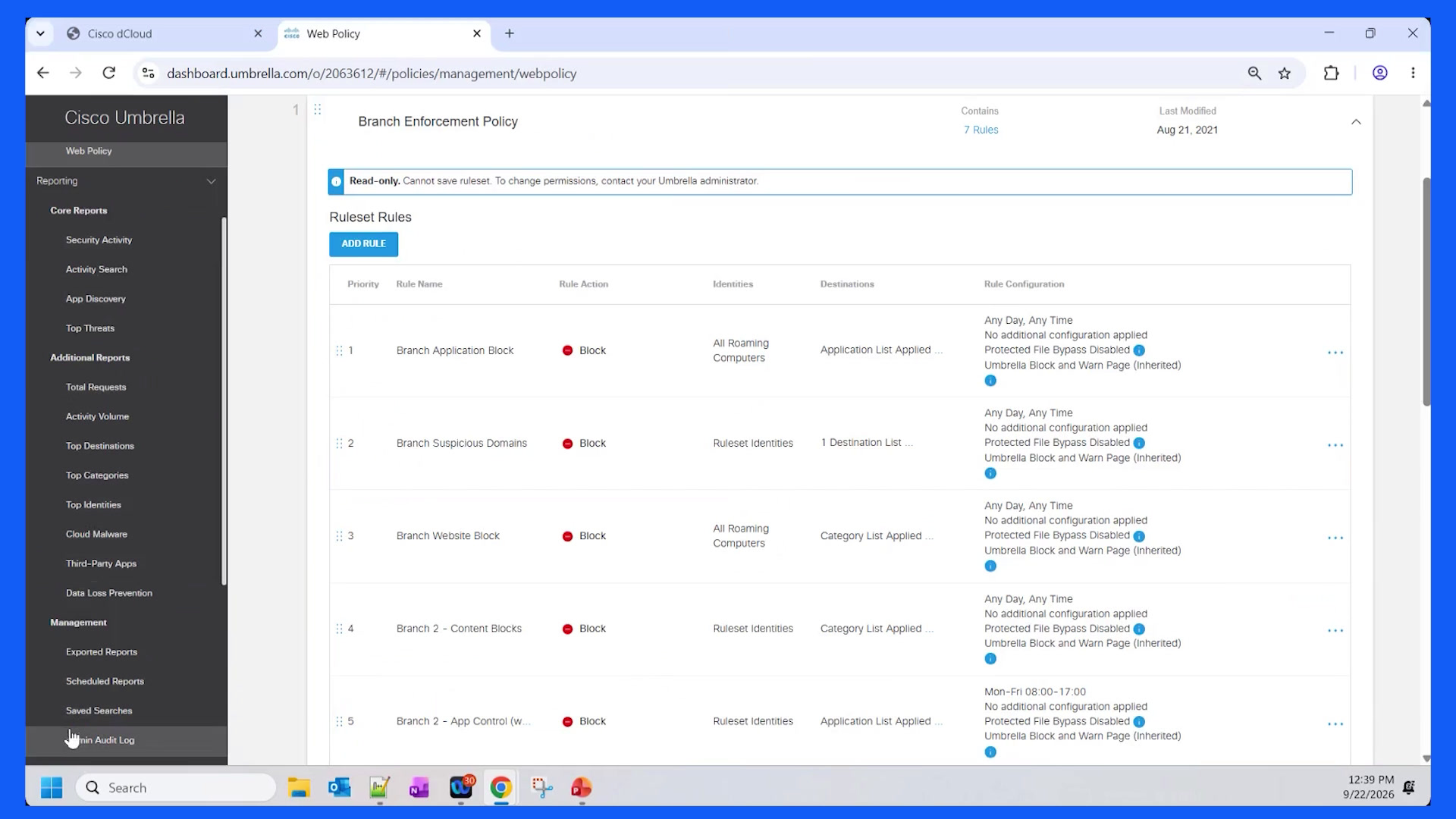Open Activity Search in sidebar
Image resolution: width=1456 pixels, height=819 pixels.
tap(96, 269)
